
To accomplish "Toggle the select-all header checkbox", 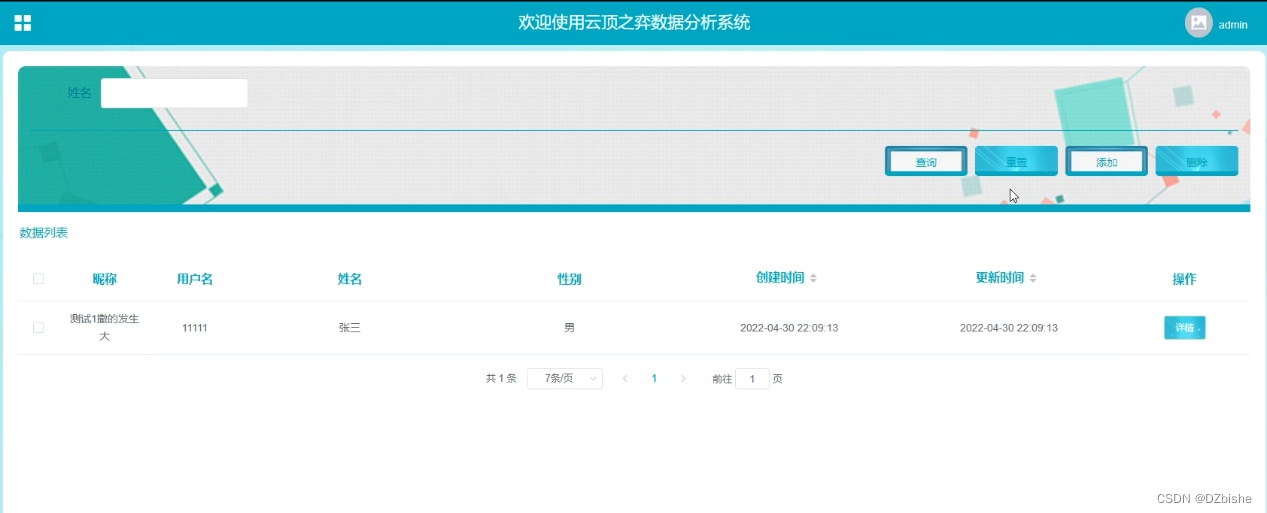I will [38, 279].
